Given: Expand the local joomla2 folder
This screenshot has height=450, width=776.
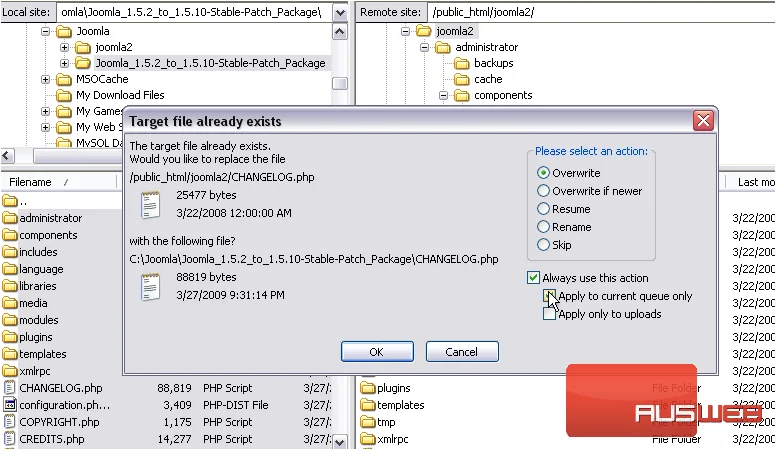Looking at the screenshot, I should pyautogui.click(x=64, y=48).
